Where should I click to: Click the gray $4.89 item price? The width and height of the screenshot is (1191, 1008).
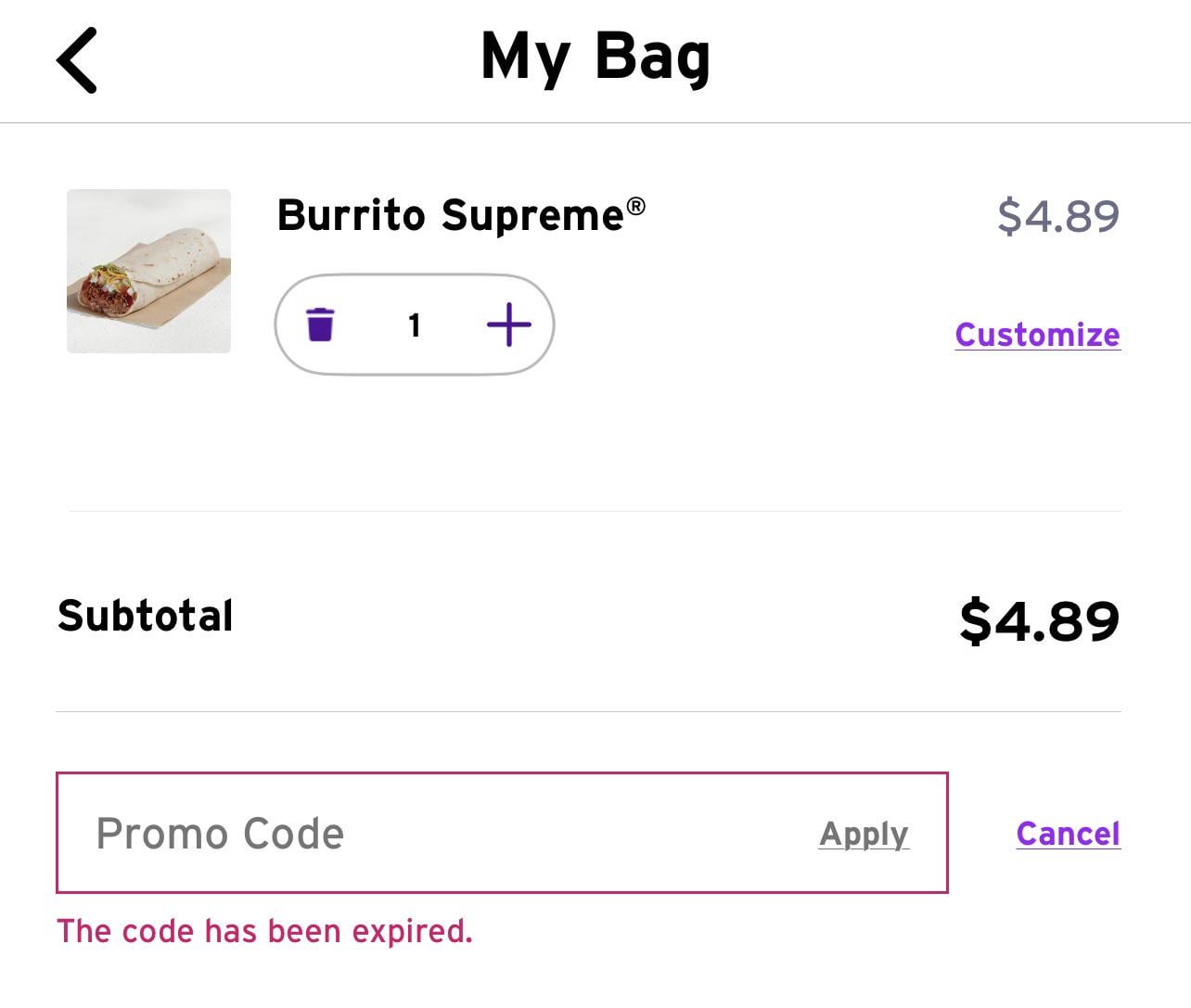tap(1058, 216)
